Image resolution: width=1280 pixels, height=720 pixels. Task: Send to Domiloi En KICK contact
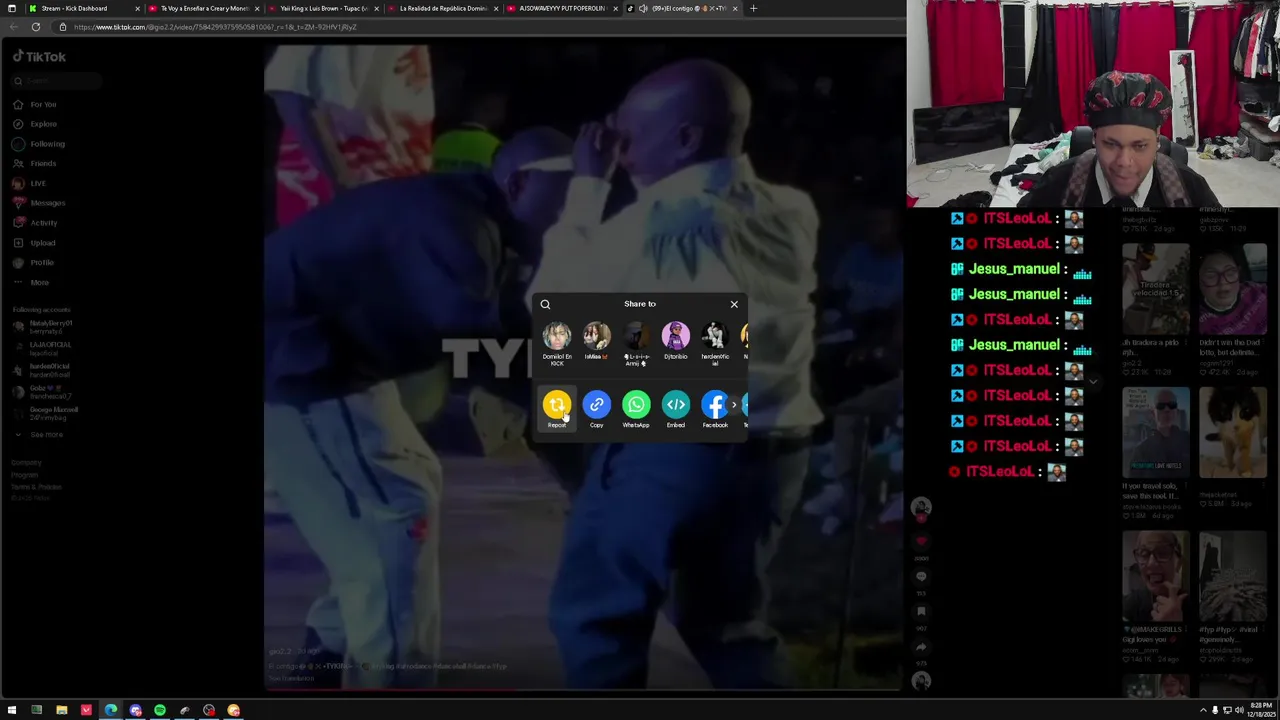[557, 336]
